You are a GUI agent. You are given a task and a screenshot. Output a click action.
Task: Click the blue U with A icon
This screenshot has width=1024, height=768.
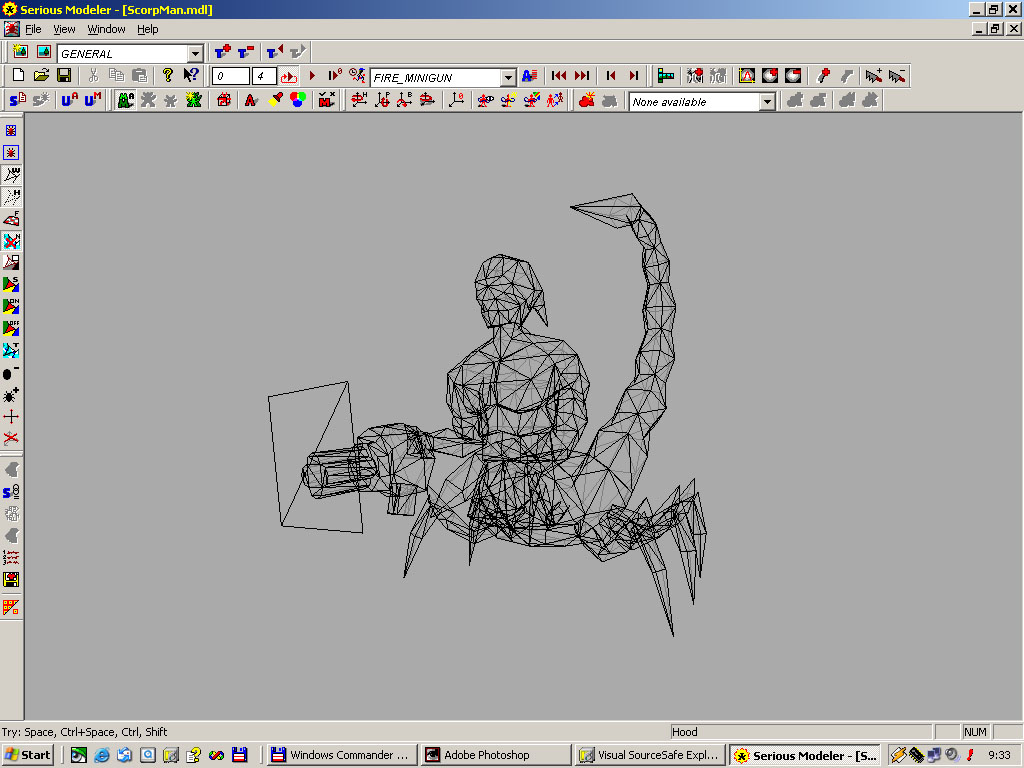pos(69,100)
